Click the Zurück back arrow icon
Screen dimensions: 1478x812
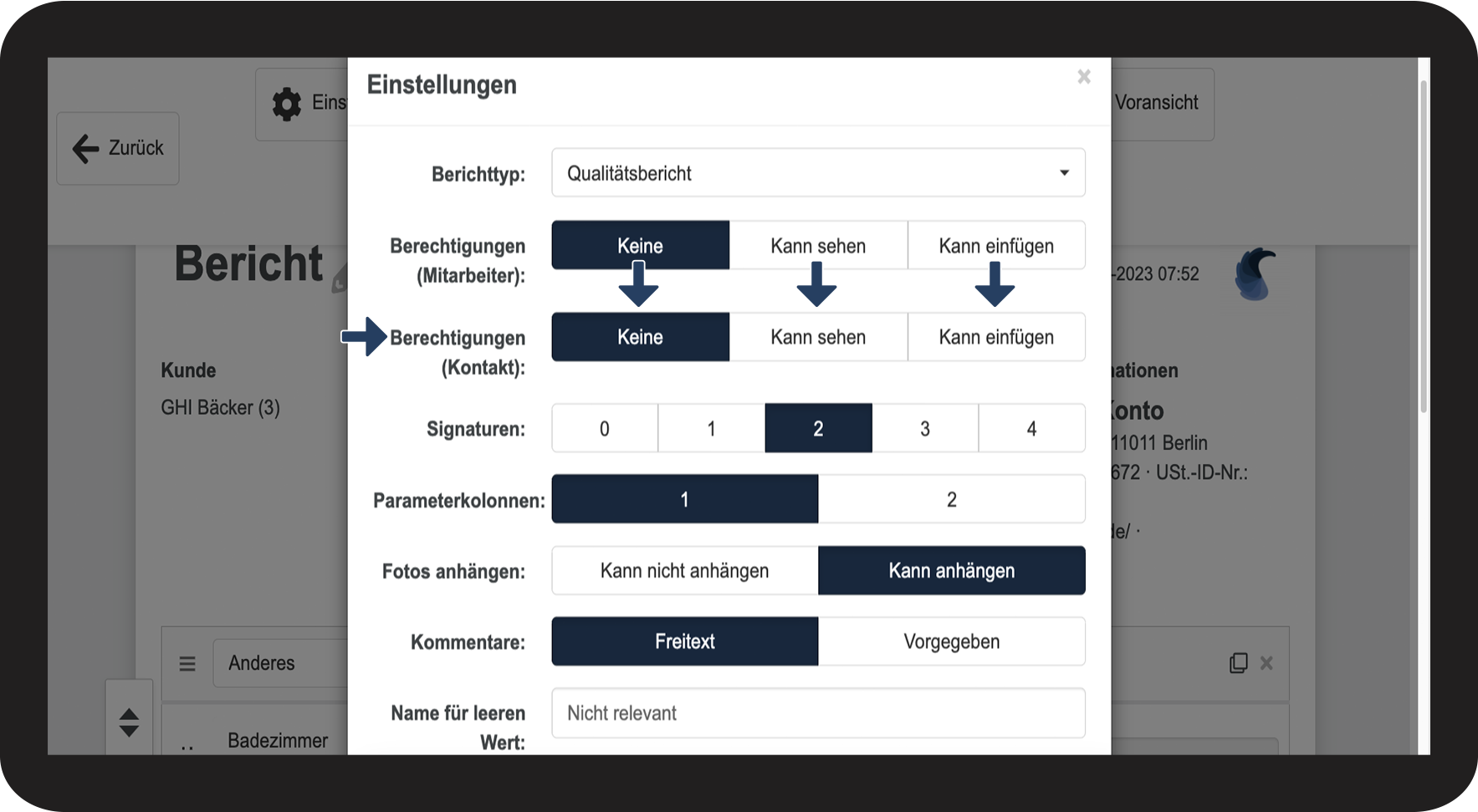[x=85, y=149]
